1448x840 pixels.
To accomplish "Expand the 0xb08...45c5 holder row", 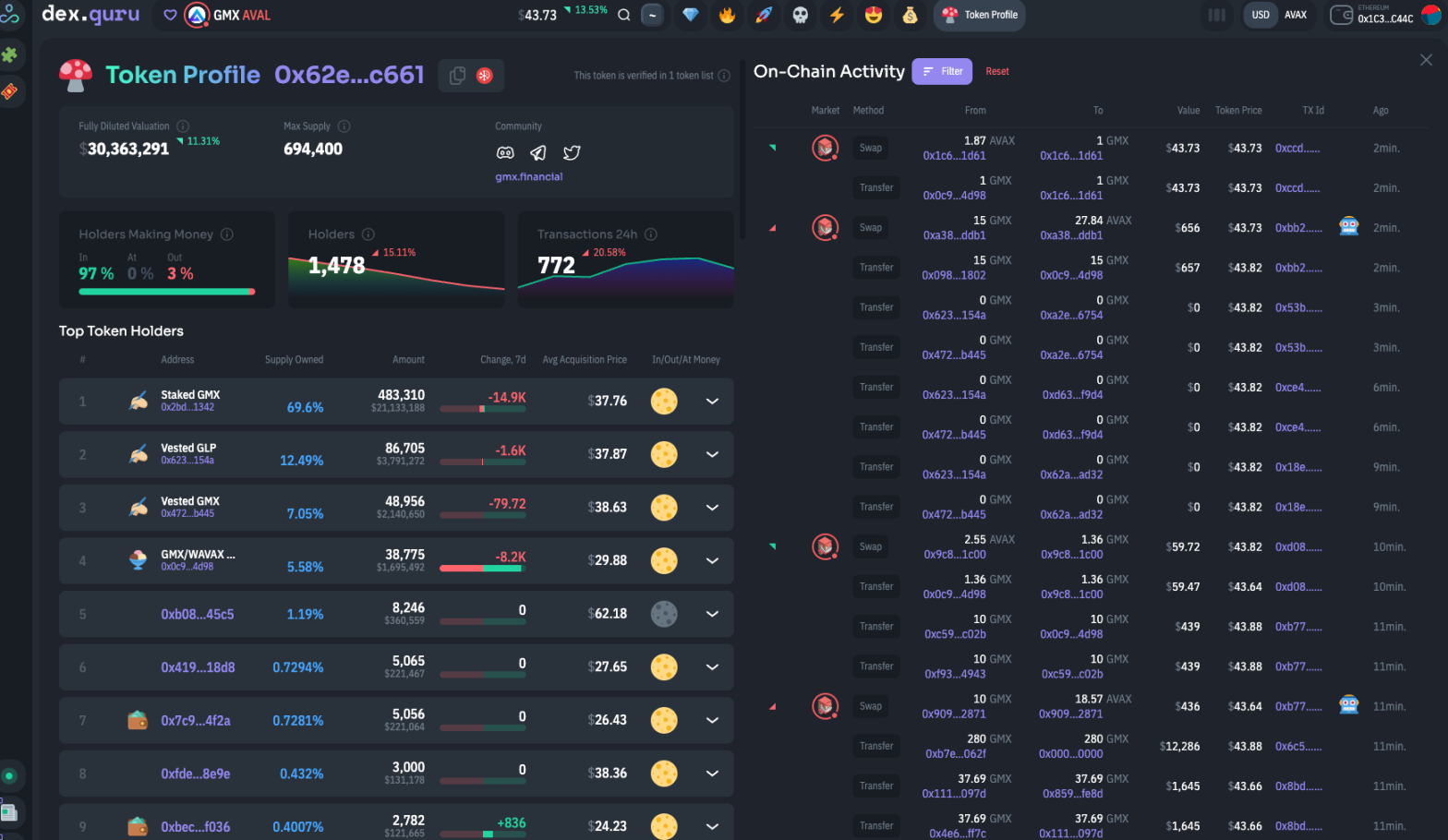I will (712, 614).
